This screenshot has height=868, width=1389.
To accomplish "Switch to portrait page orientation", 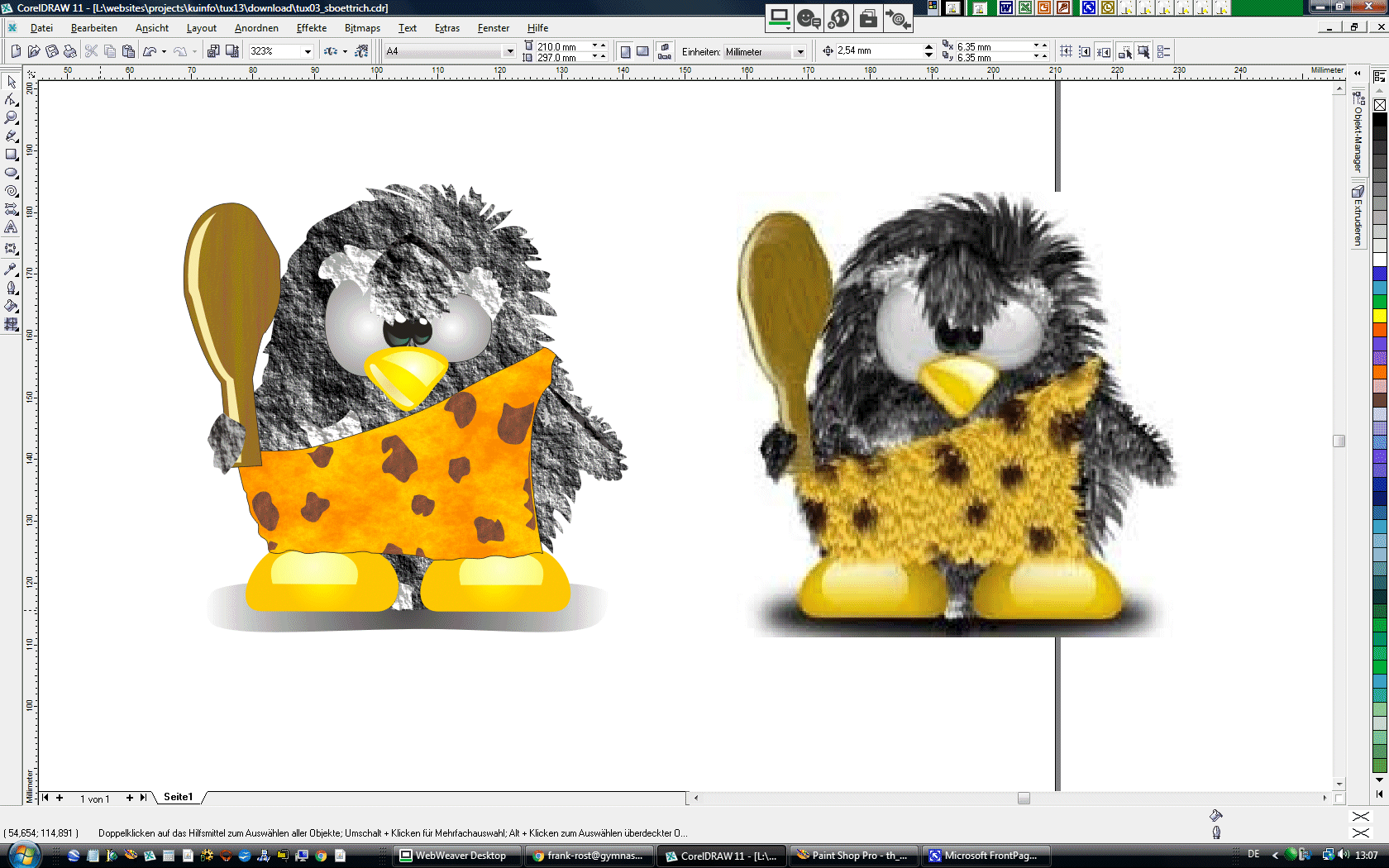I will pos(625,51).
